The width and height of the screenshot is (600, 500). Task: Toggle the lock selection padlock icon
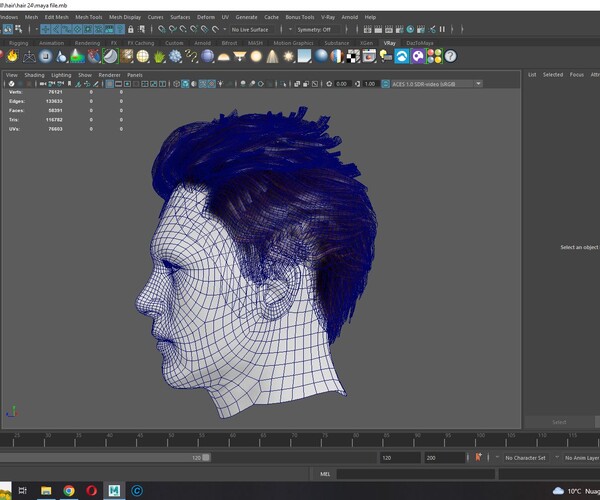[130, 29]
